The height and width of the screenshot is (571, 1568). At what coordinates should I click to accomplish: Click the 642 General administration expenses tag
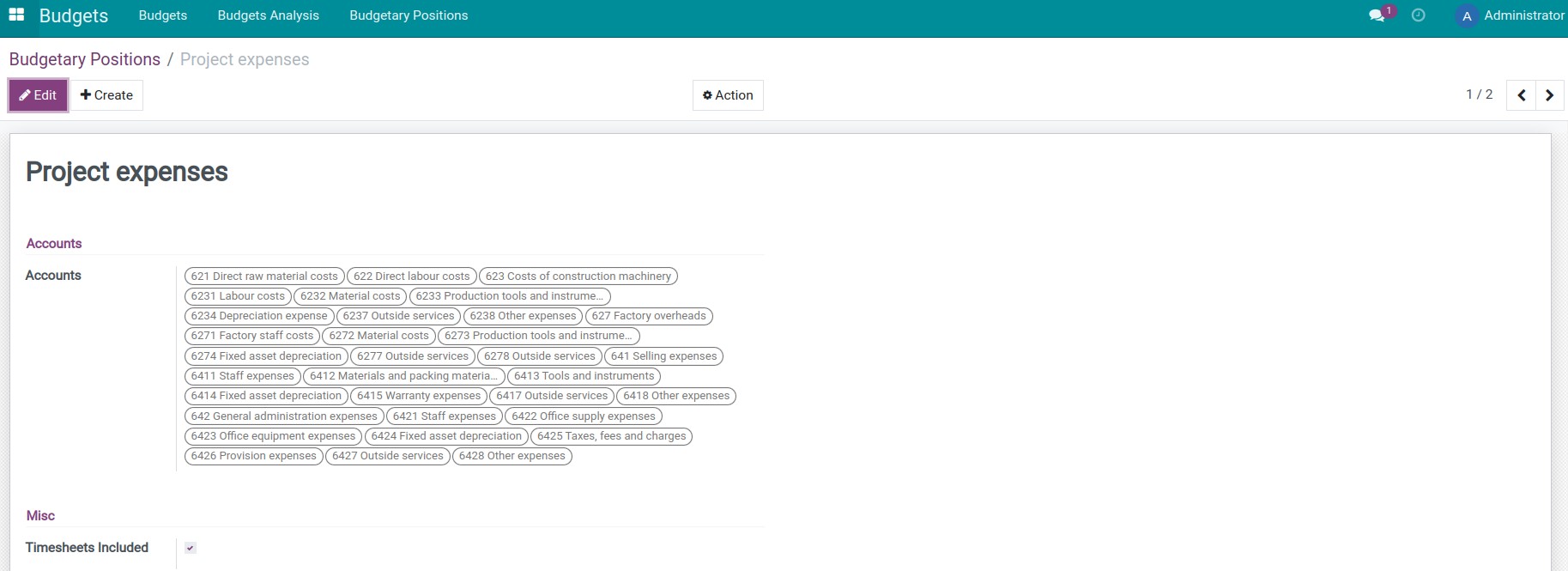click(x=284, y=416)
